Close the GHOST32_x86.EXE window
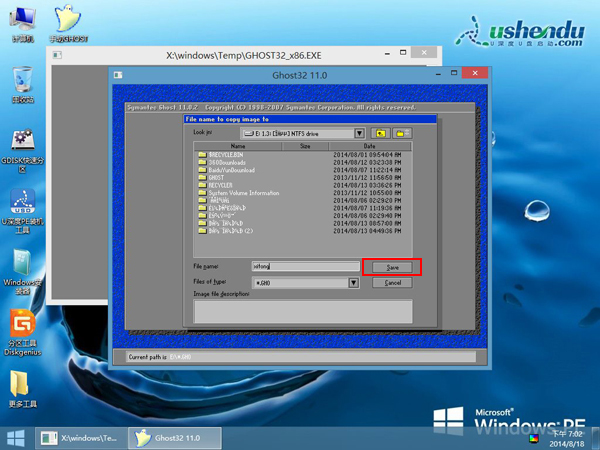Viewport: 600px width, 450px height. [424, 52]
